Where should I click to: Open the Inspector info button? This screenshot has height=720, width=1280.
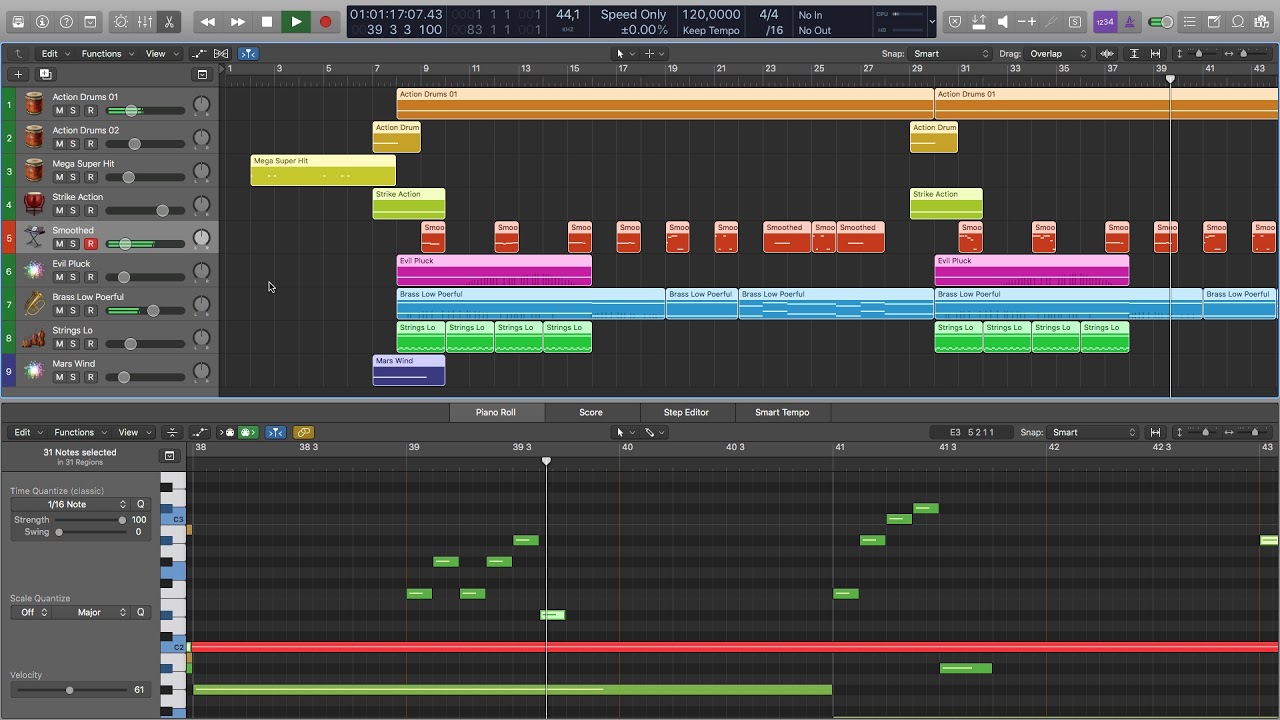42,21
